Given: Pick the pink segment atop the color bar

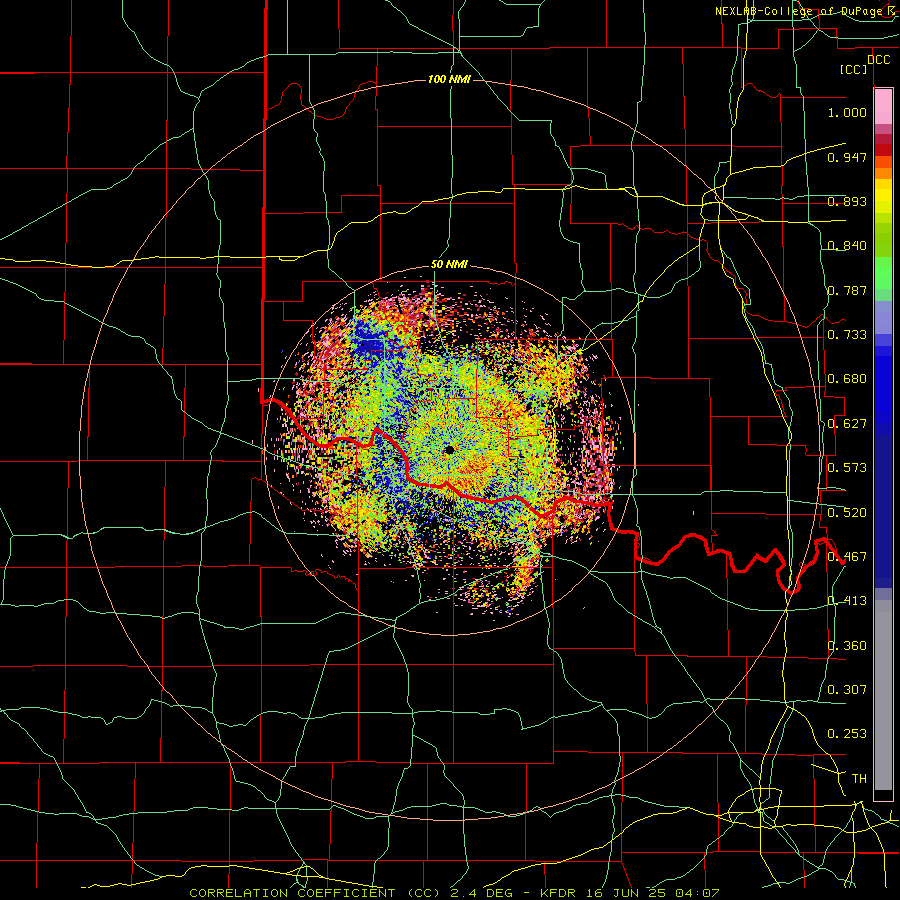Looking at the screenshot, I should pyautogui.click(x=883, y=106).
